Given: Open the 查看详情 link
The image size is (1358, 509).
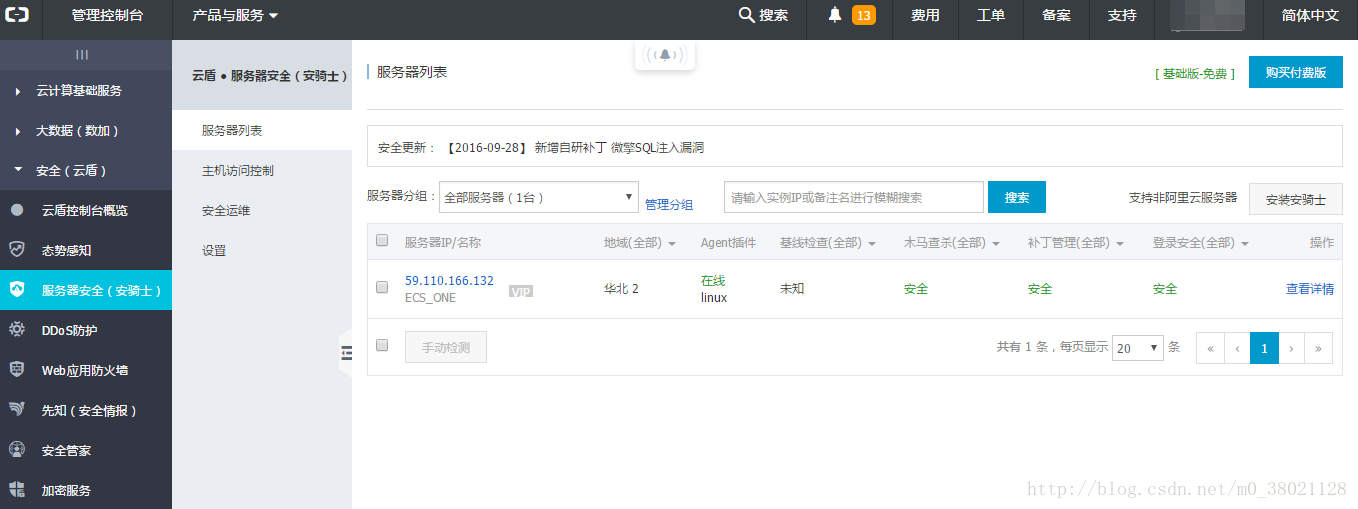Looking at the screenshot, I should (1310, 289).
